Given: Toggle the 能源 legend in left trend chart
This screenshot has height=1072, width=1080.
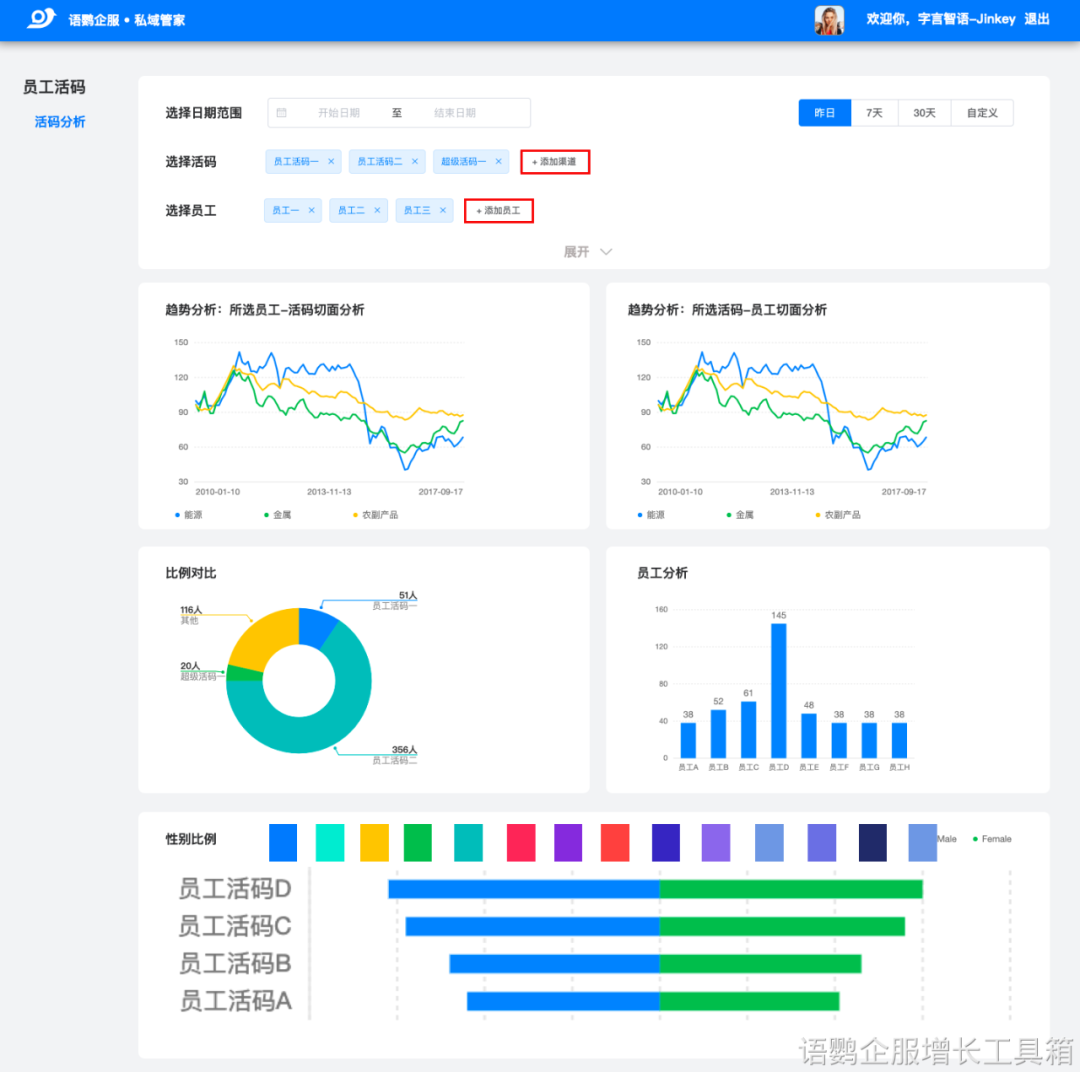Looking at the screenshot, I should coord(188,515).
